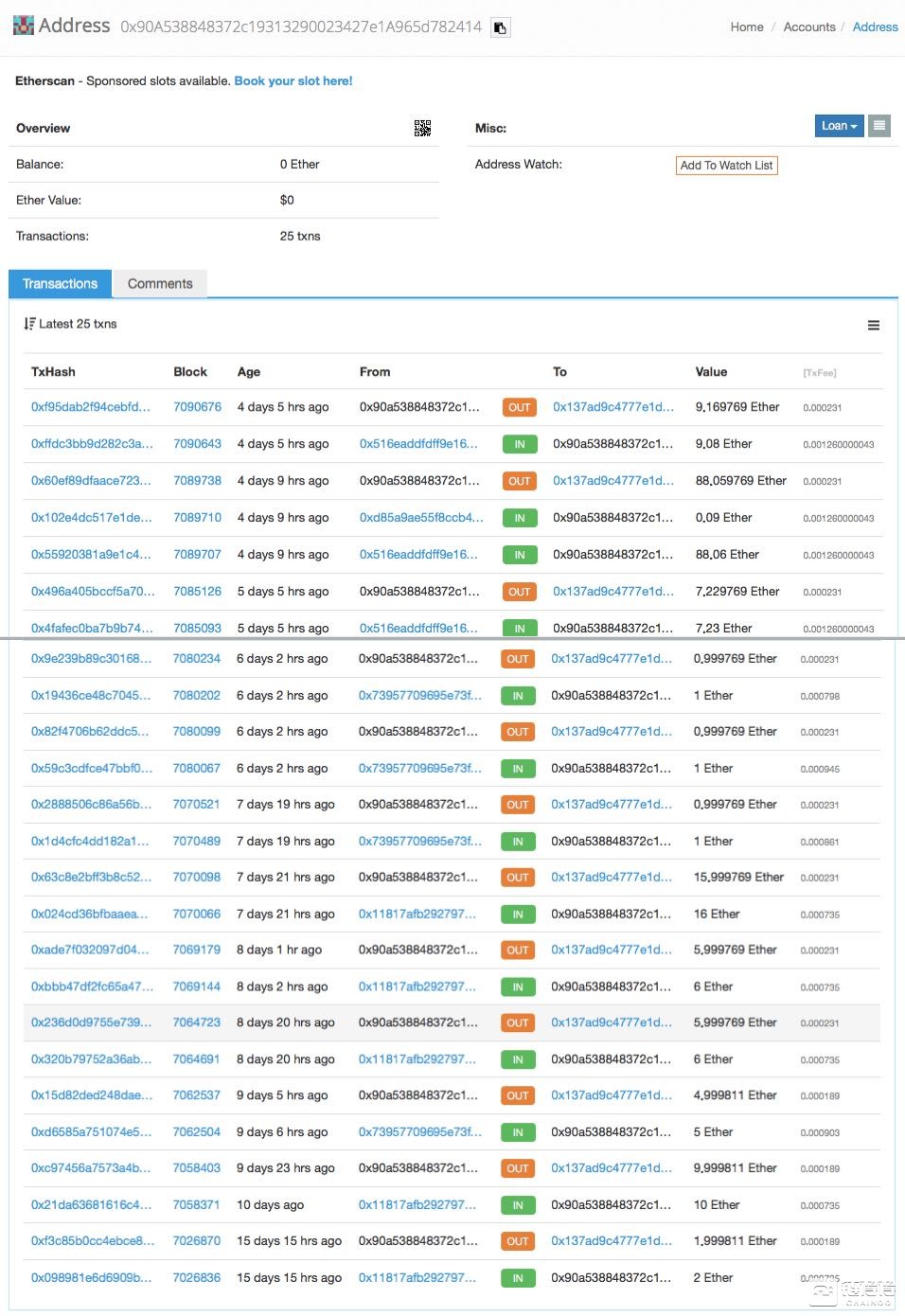Image resolution: width=905 pixels, height=1316 pixels.
Task: Open sender address 0xd85a9ae55f8ccb4...
Action: pyautogui.click(x=421, y=518)
